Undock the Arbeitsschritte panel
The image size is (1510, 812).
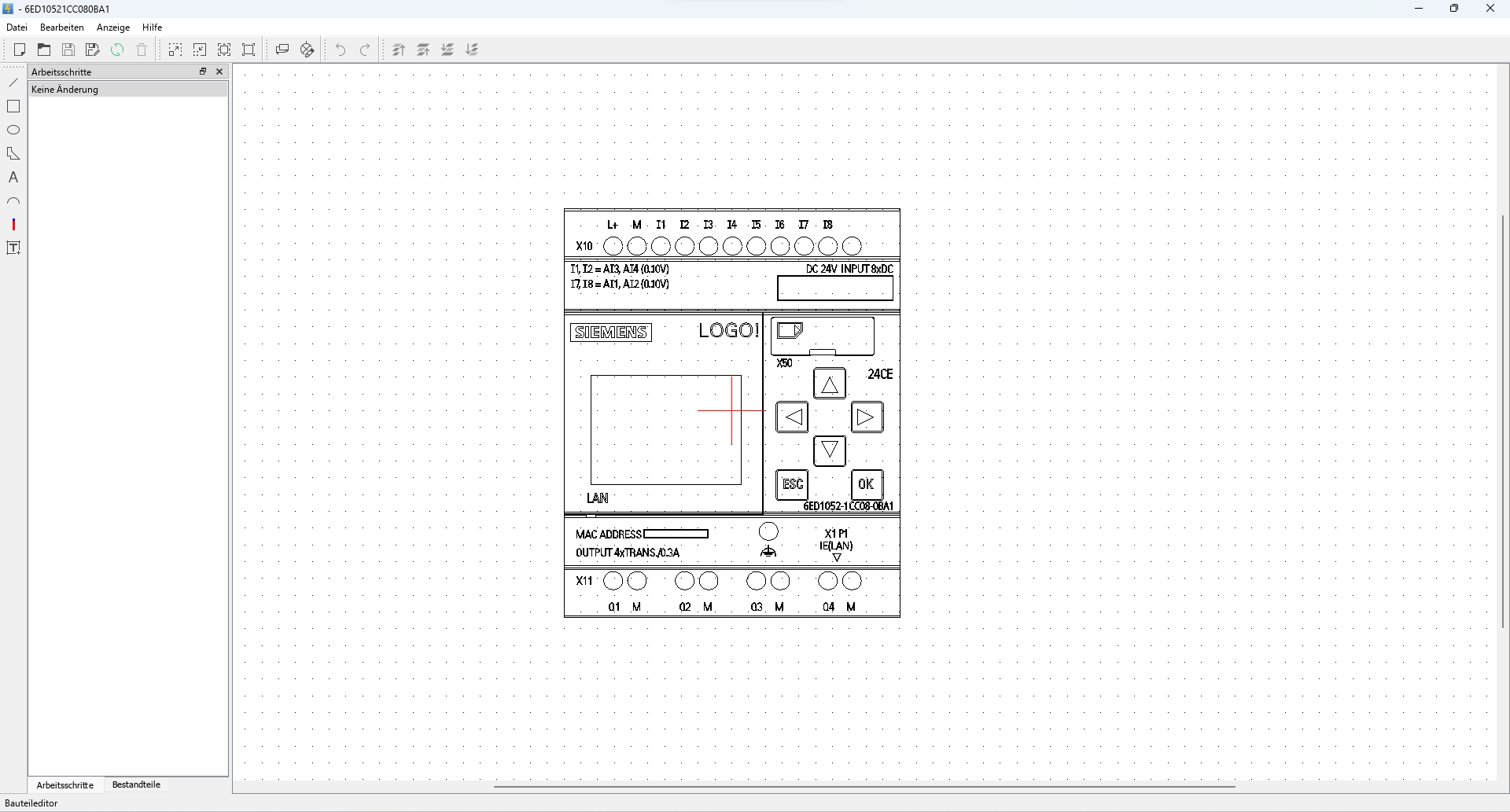click(203, 72)
